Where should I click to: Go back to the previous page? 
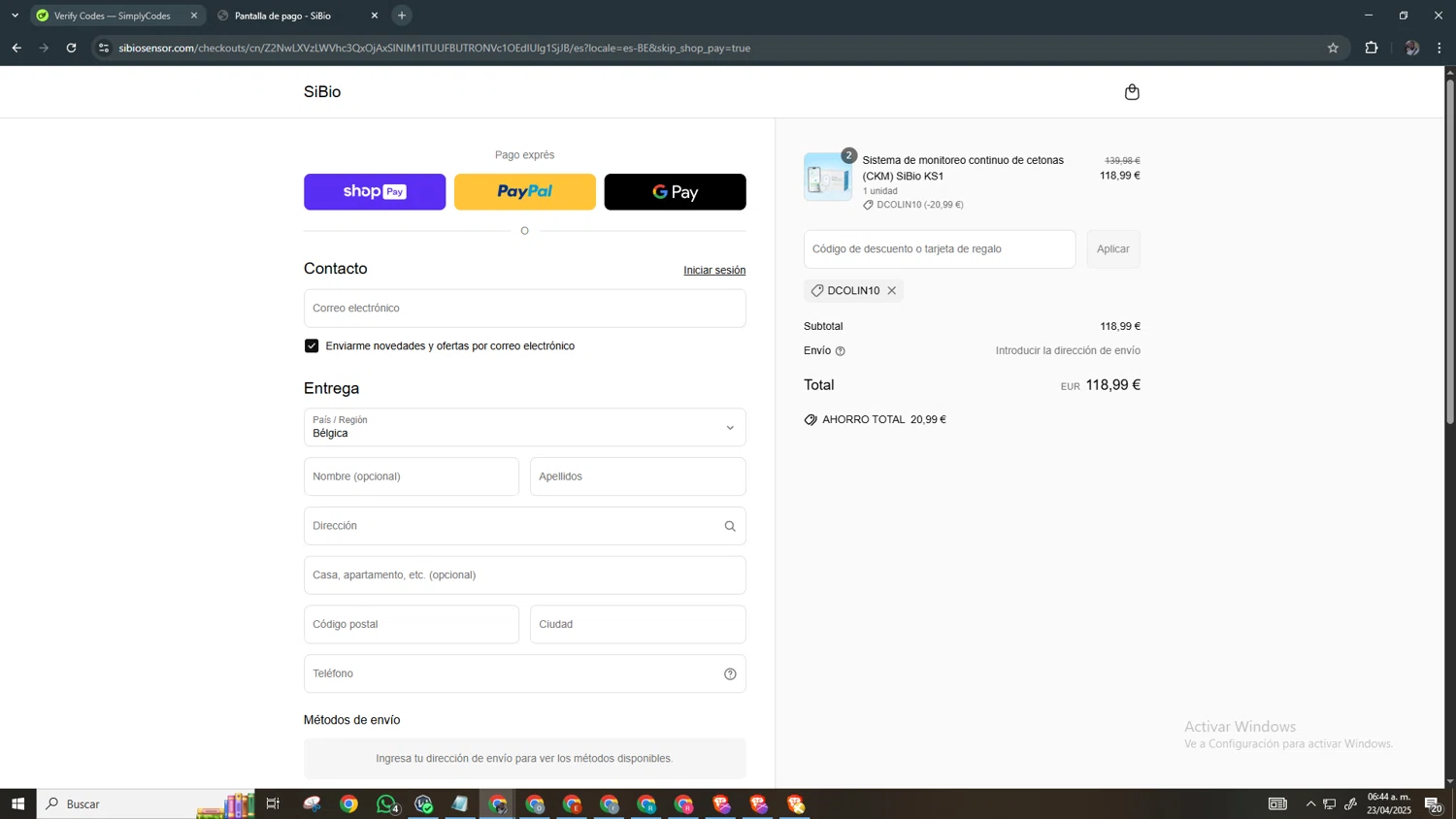coord(17,48)
